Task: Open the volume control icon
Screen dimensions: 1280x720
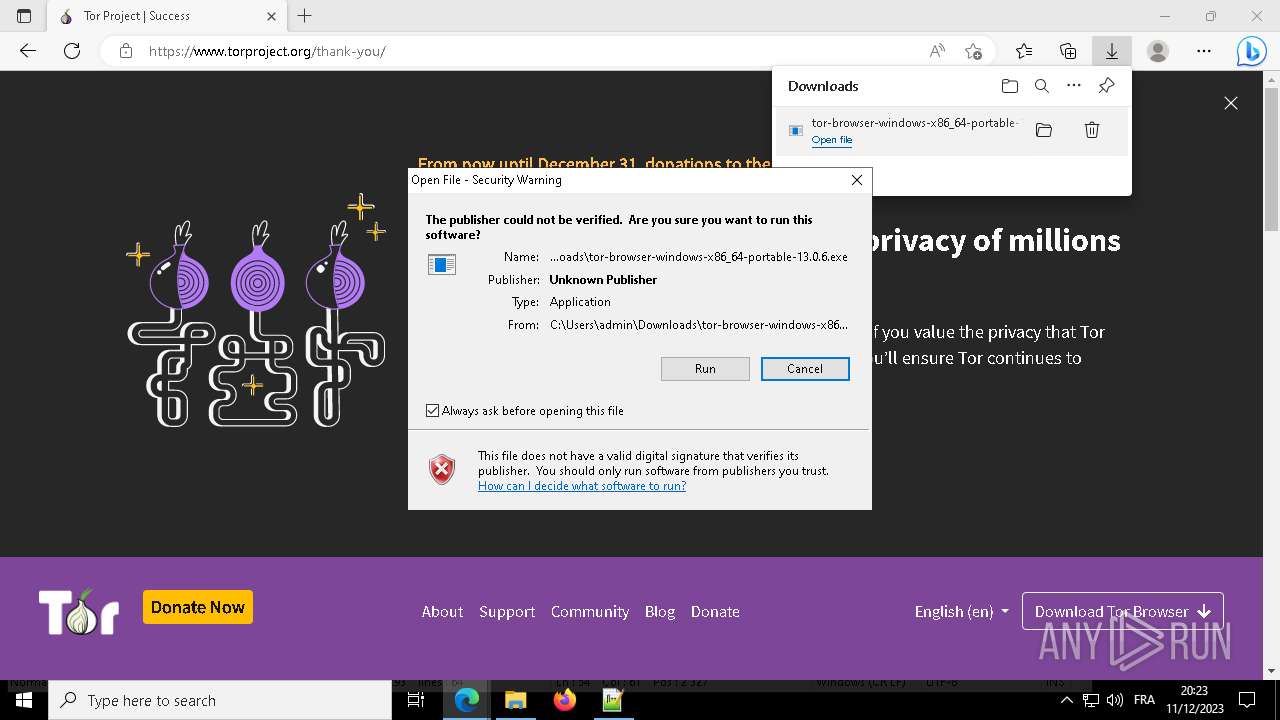Action: click(x=1115, y=700)
